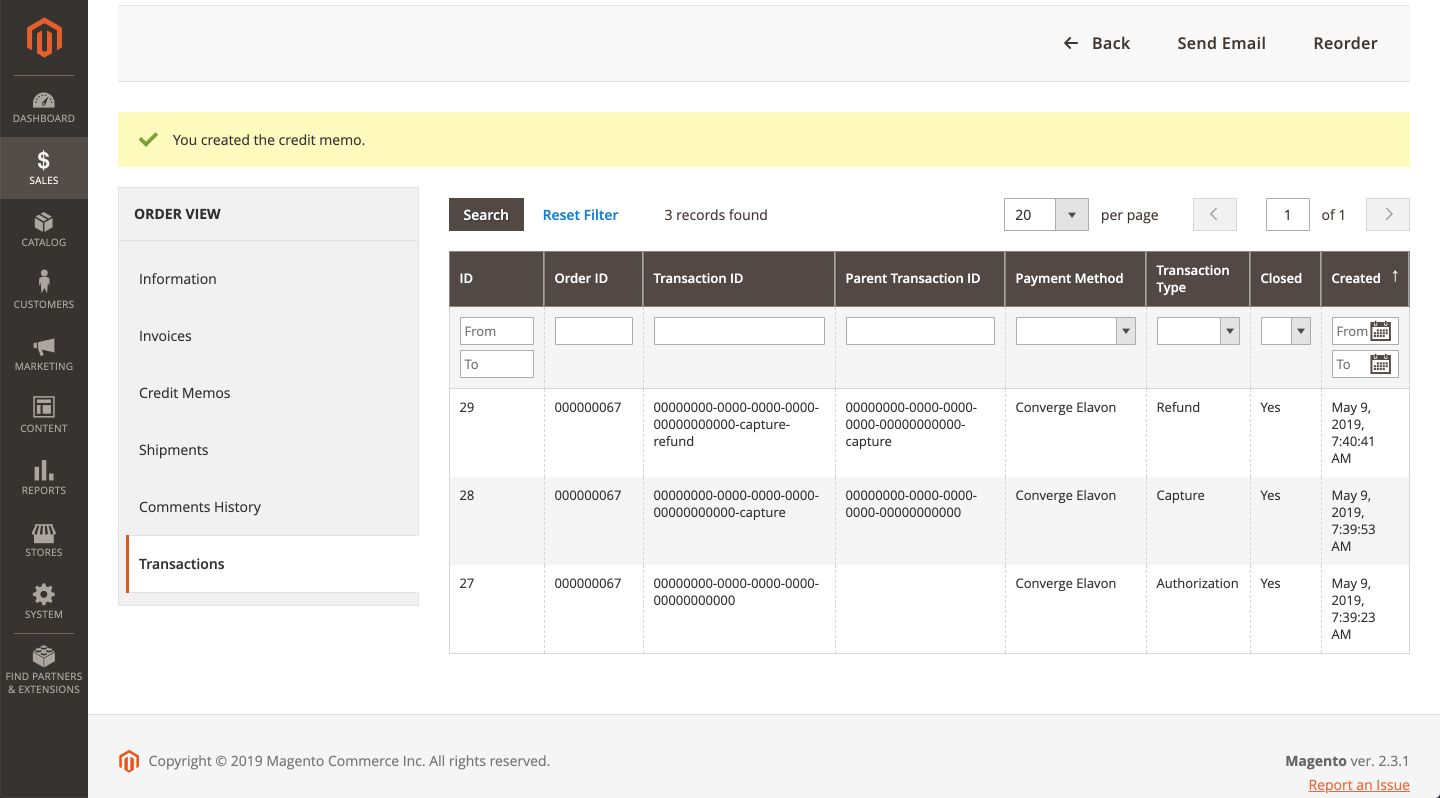Open transaction row with ID 29
This screenshot has height=798, width=1440.
[929, 433]
